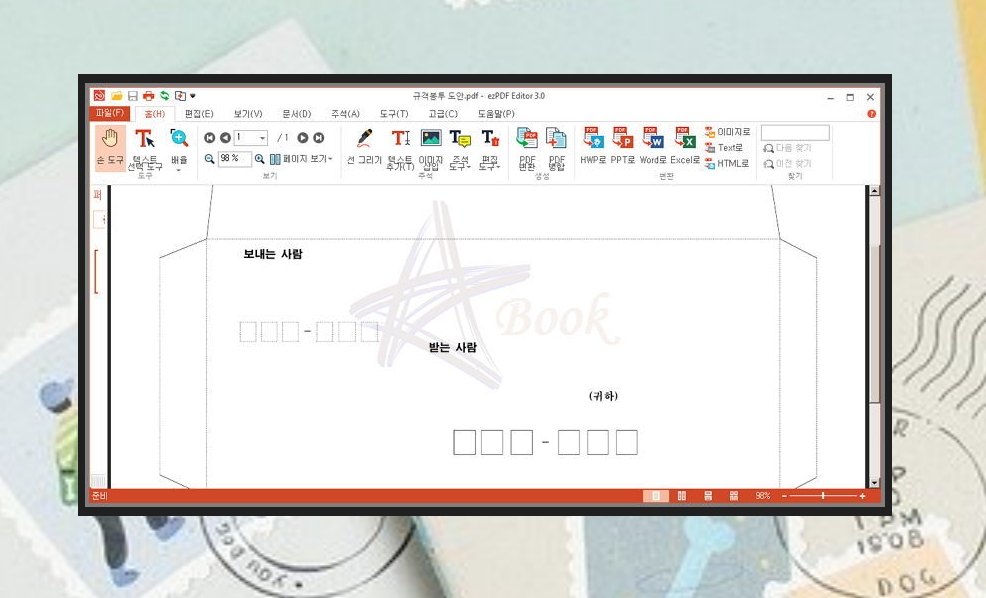Click zoom minus on status bar
This screenshot has width=986, height=598.
point(784,496)
